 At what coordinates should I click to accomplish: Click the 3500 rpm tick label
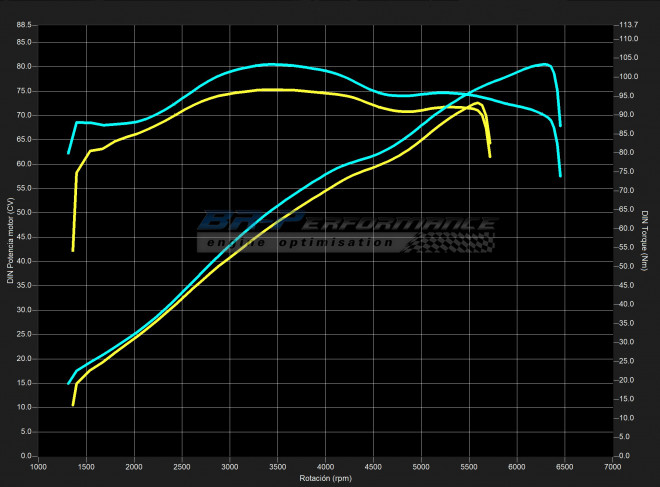pyautogui.click(x=278, y=466)
